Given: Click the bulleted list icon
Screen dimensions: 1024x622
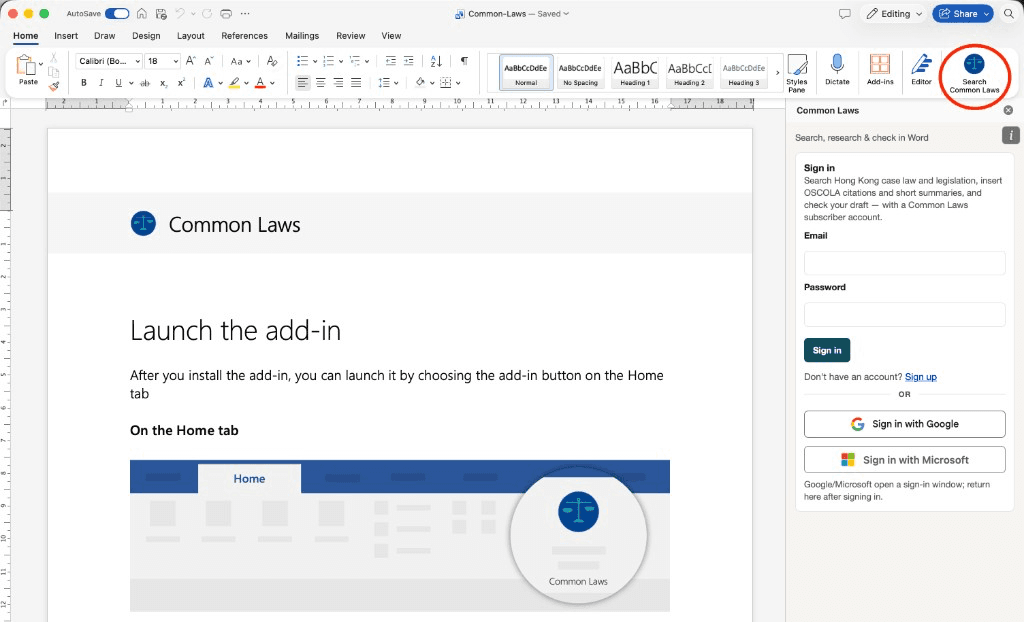Looking at the screenshot, I should [x=302, y=61].
